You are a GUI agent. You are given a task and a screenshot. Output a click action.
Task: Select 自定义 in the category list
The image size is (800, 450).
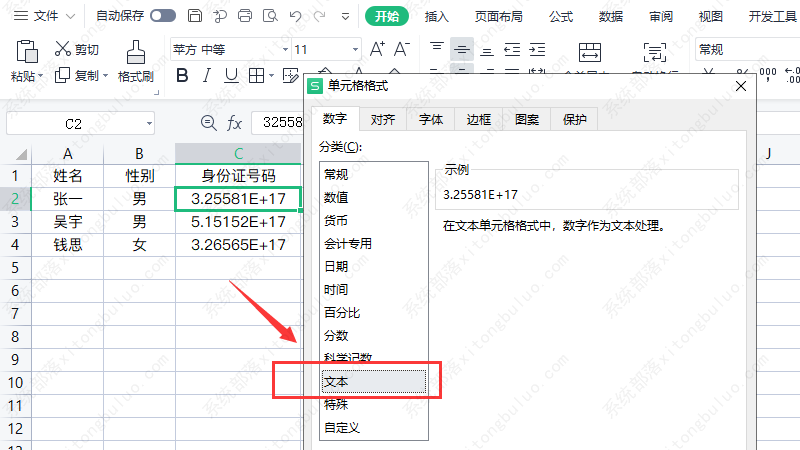tap(341, 427)
